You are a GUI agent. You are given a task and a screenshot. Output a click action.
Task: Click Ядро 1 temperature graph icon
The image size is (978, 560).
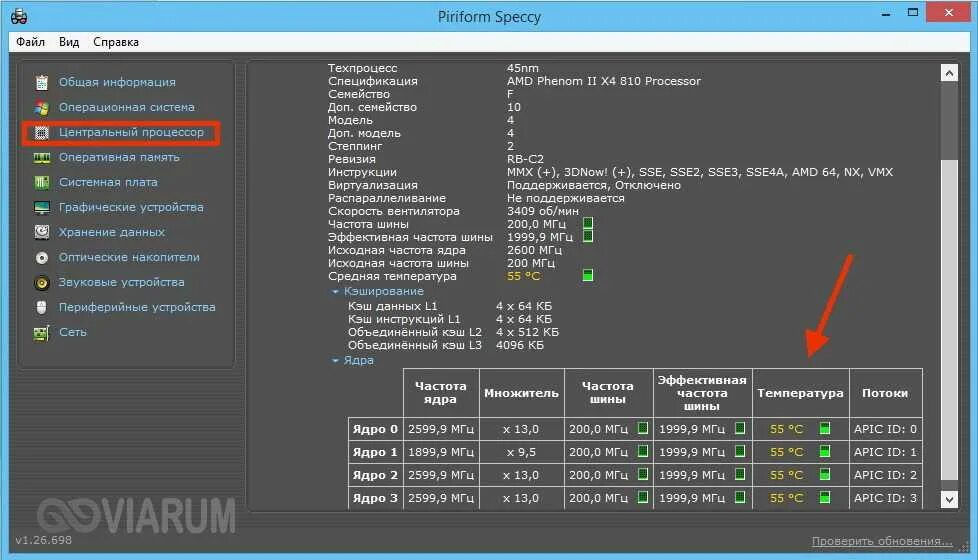click(x=825, y=451)
